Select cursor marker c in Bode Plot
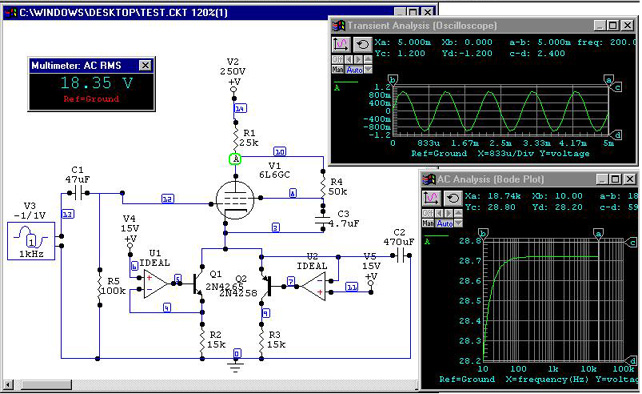The width and height of the screenshot is (642, 394). 632,242
